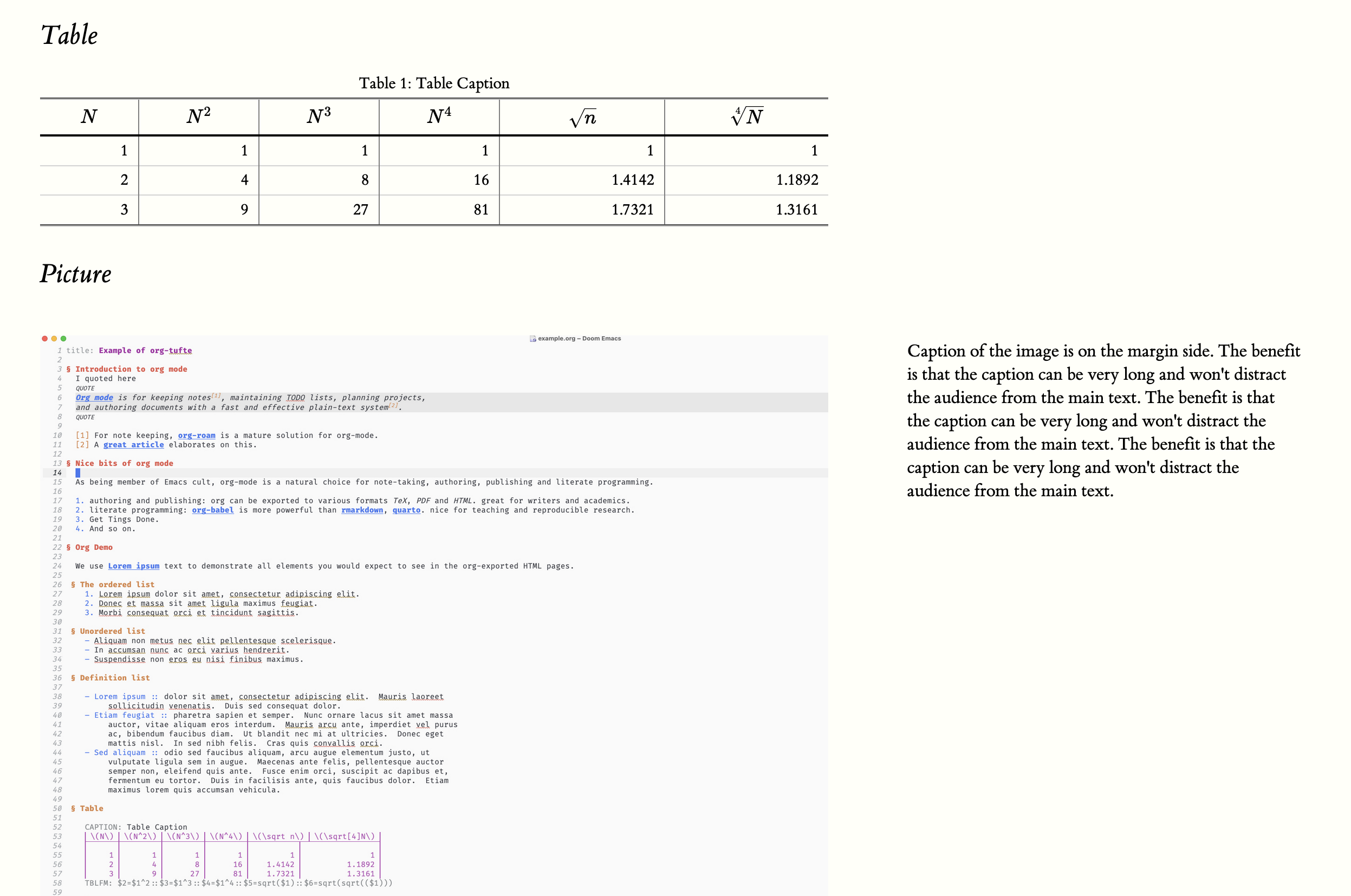Click the N³ column header in rendered table

(x=319, y=116)
